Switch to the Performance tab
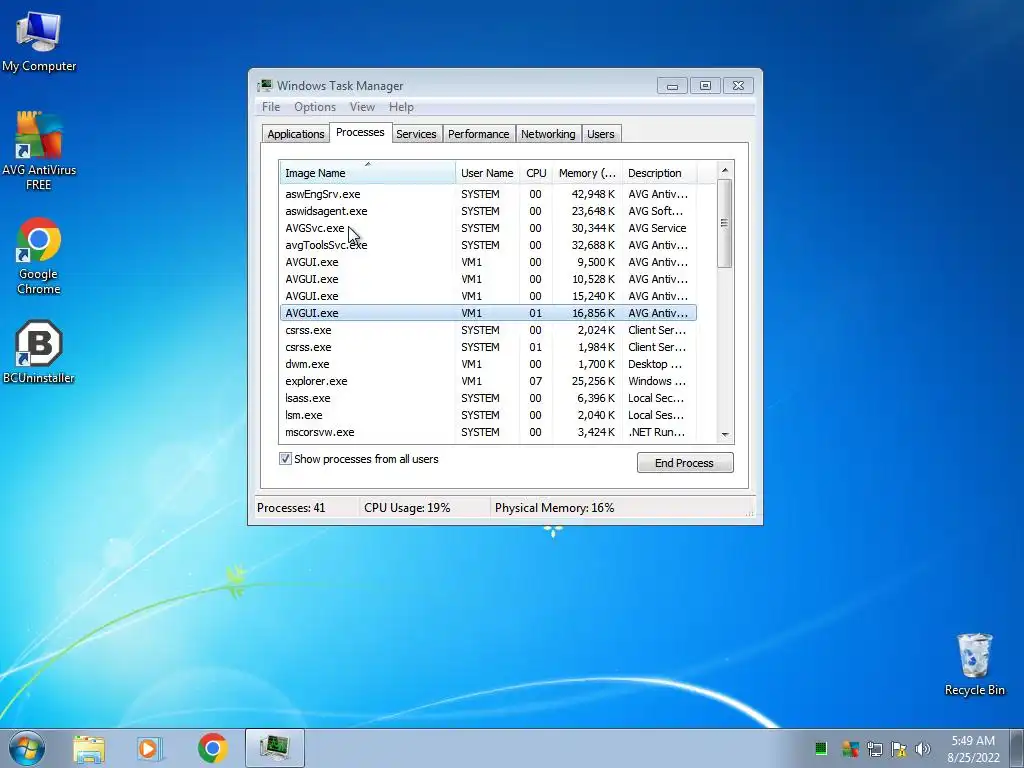1024x768 pixels. (x=478, y=134)
